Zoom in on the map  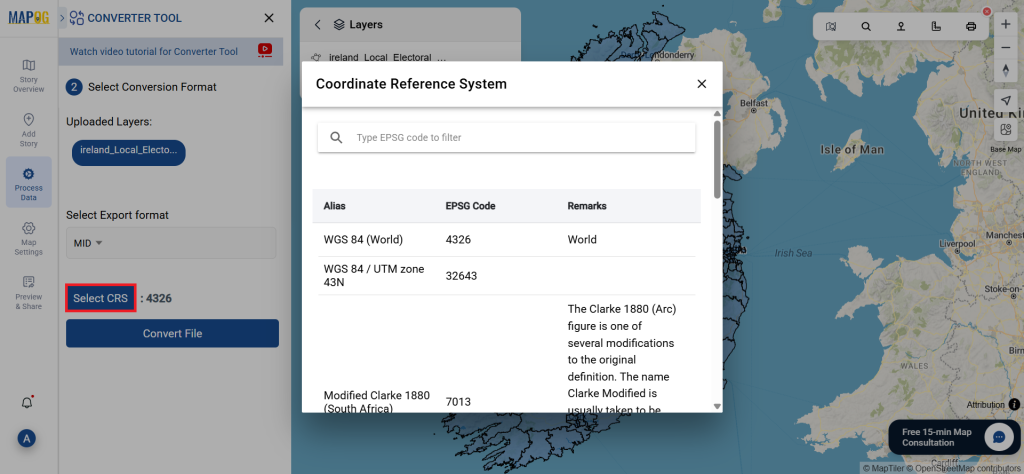tap(1006, 24)
